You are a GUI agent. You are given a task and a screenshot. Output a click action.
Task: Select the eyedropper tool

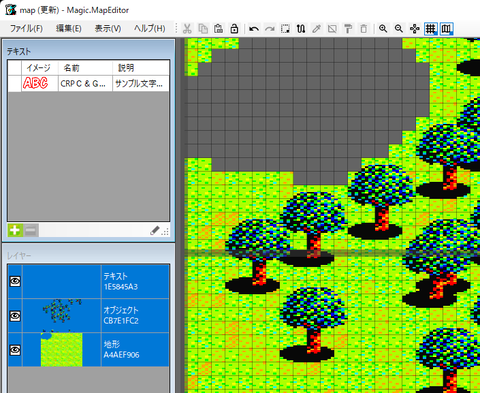point(317,29)
